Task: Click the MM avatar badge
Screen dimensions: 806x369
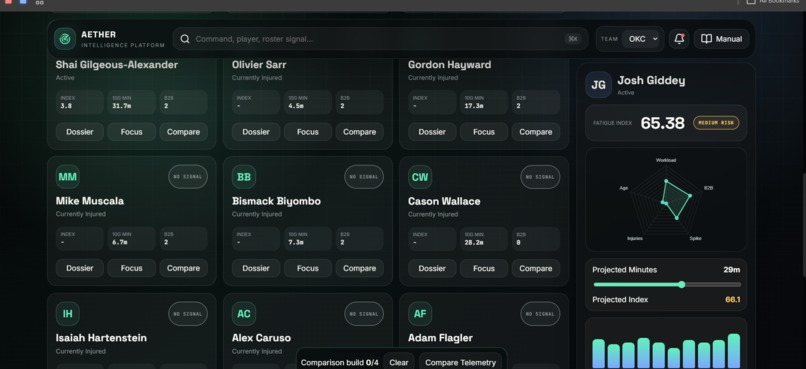Action: (67, 177)
